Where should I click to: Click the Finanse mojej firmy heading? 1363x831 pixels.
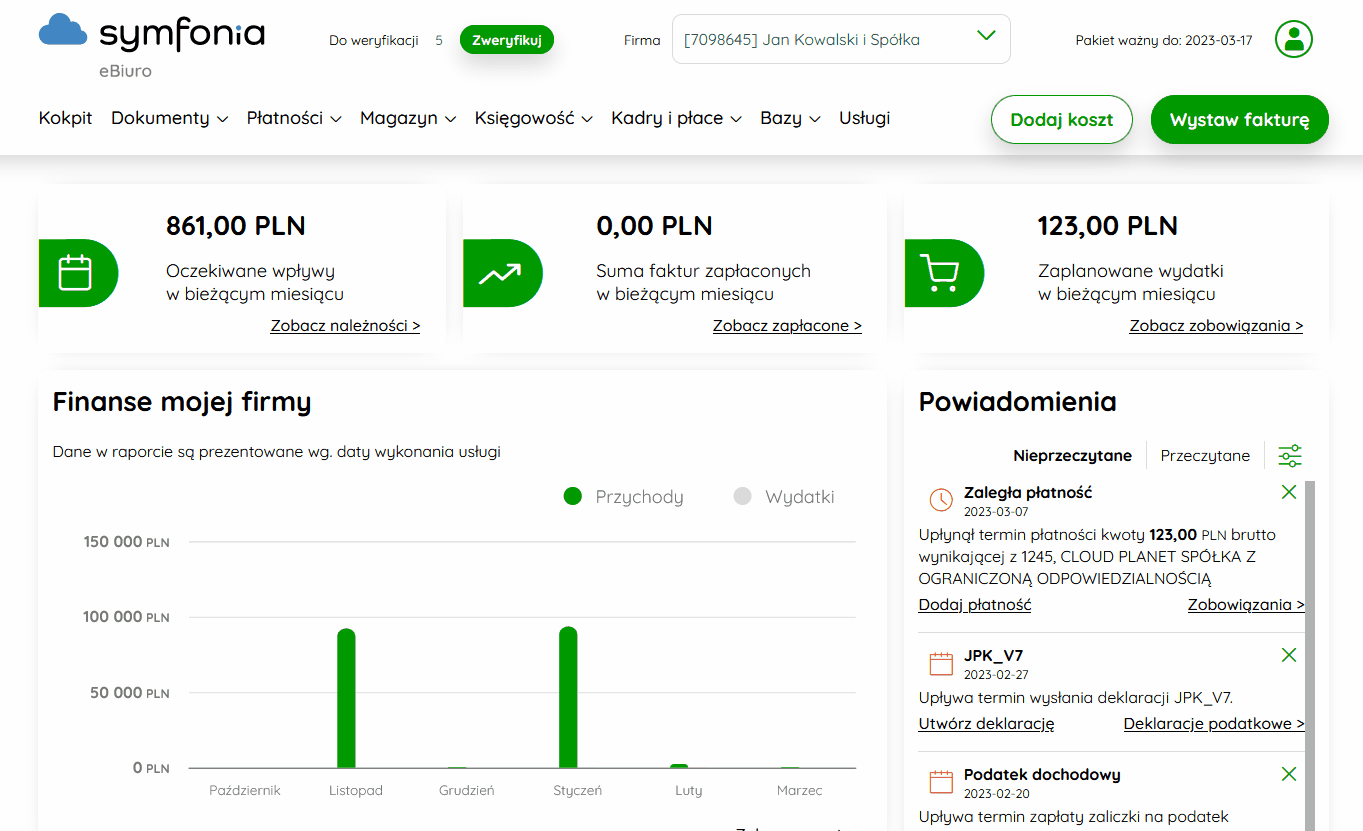182,402
